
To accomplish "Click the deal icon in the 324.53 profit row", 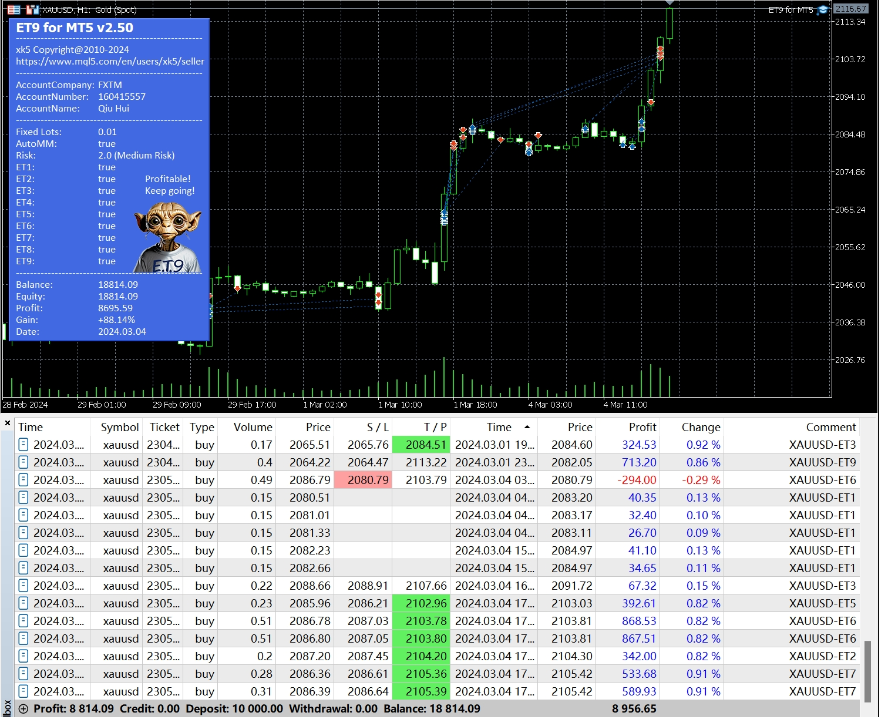I will click(x=24, y=445).
